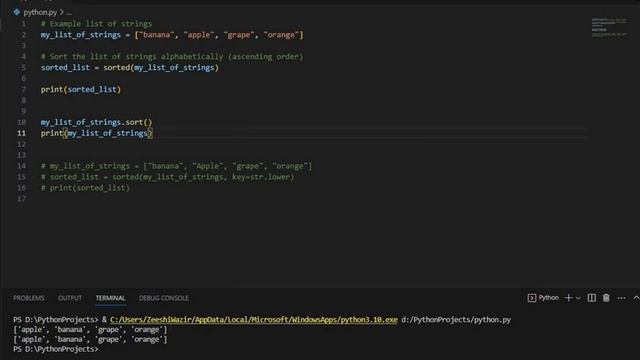Viewport: 640px width, 360px height.
Task: Click the second terminal output list line
Action: tap(90, 339)
